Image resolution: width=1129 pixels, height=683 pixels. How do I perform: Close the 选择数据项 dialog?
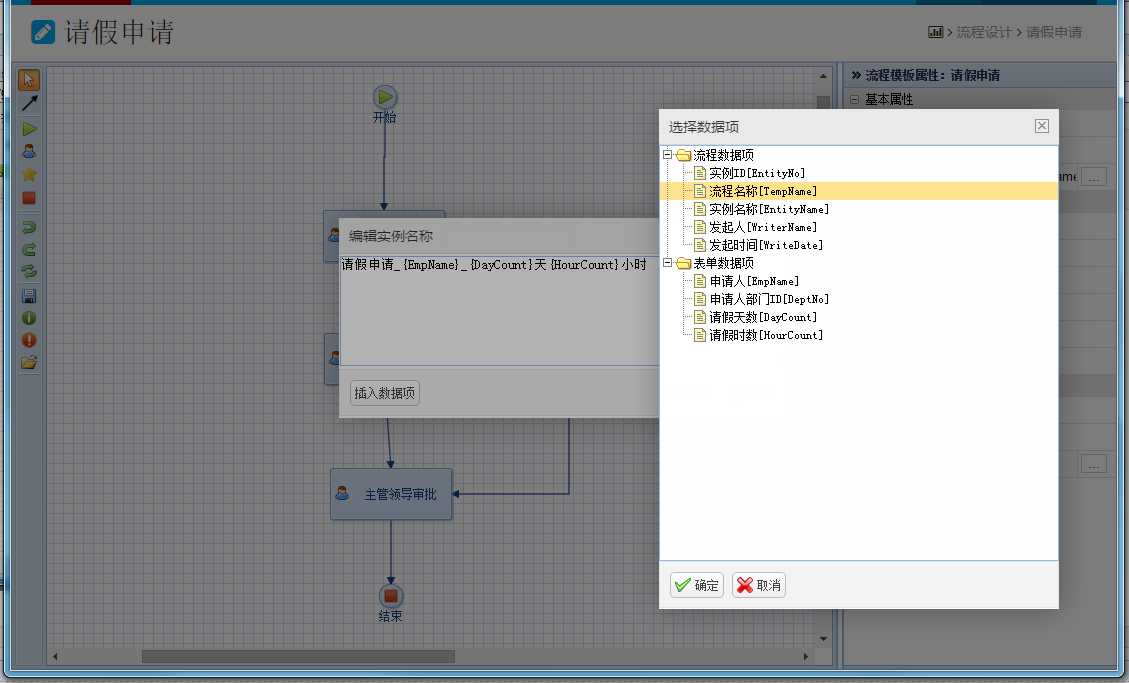coord(1042,126)
